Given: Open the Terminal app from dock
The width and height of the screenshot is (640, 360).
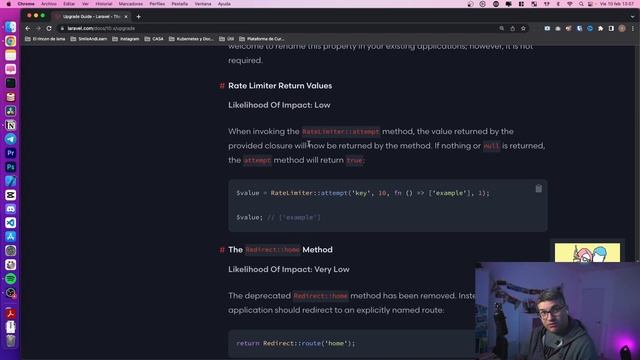Looking at the screenshot, I should (x=11, y=83).
